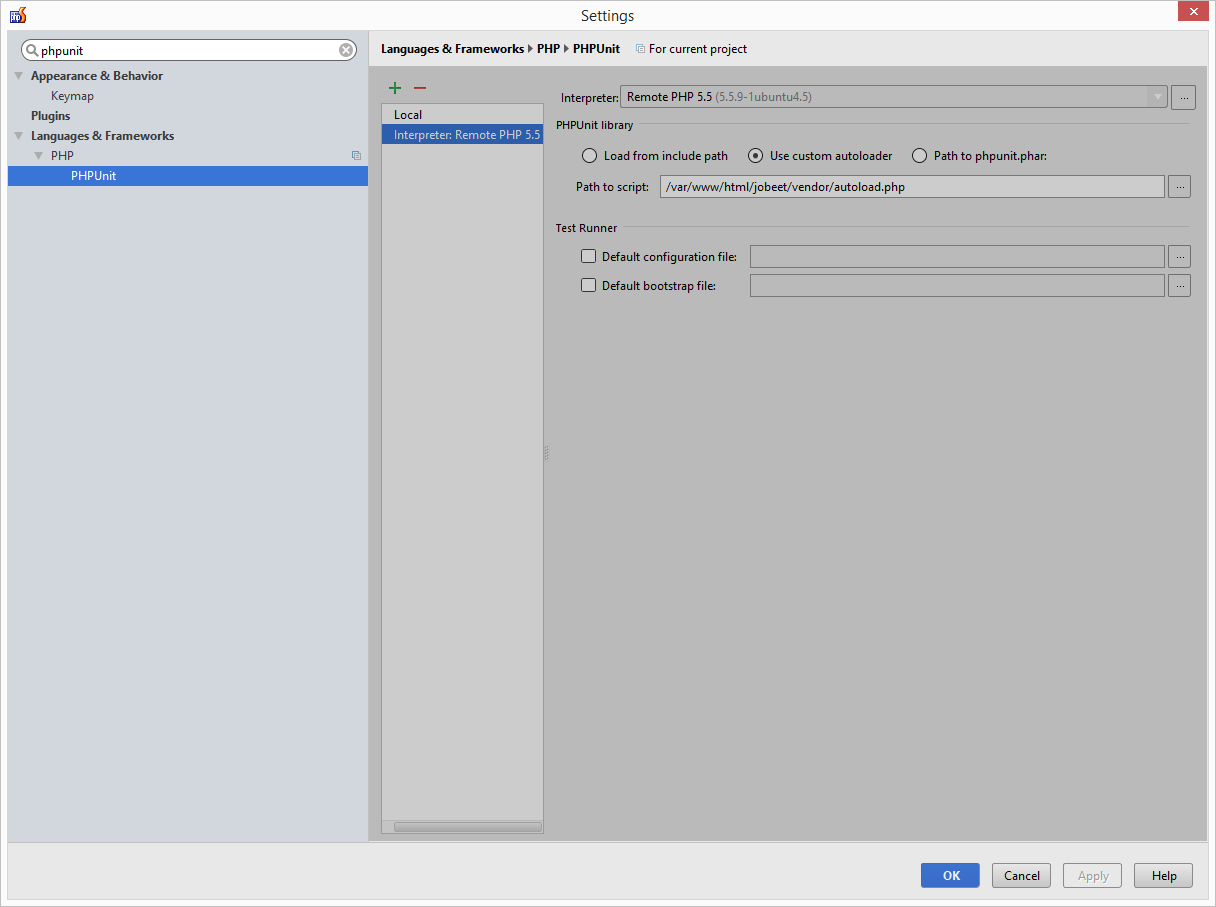This screenshot has height=907, width=1216.
Task: Click the panel splitter handle
Action: (546, 453)
